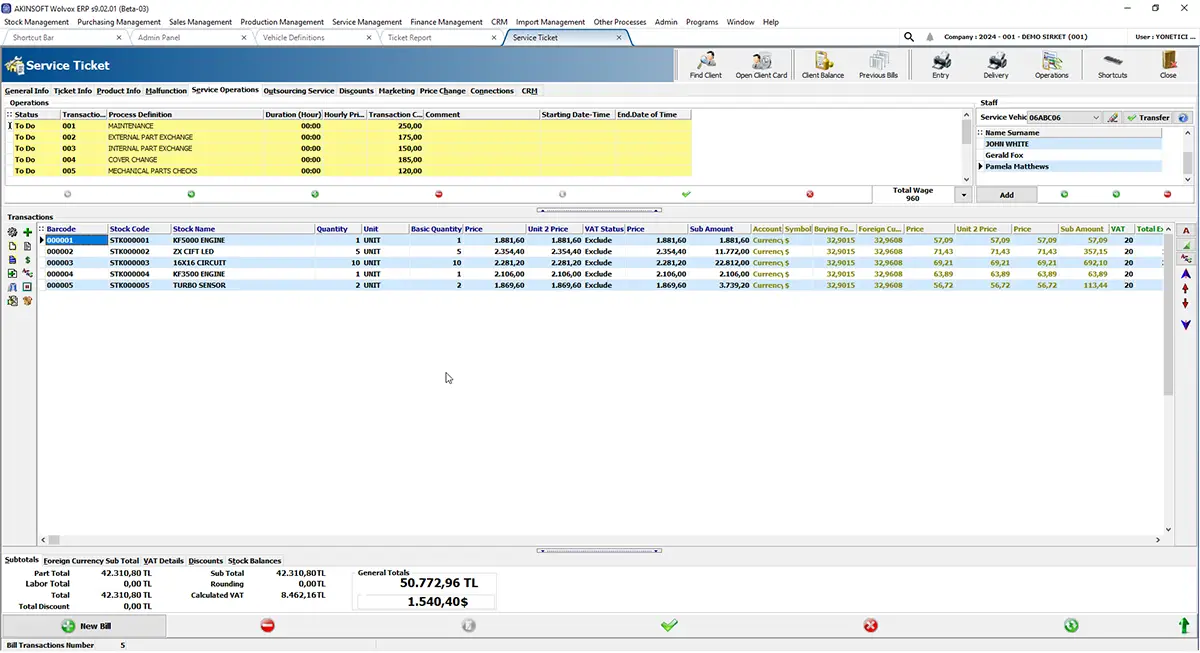Screen dimensions: 1200x653
Task: Click the green plus icon beside Transactions grid
Action: 28,232
